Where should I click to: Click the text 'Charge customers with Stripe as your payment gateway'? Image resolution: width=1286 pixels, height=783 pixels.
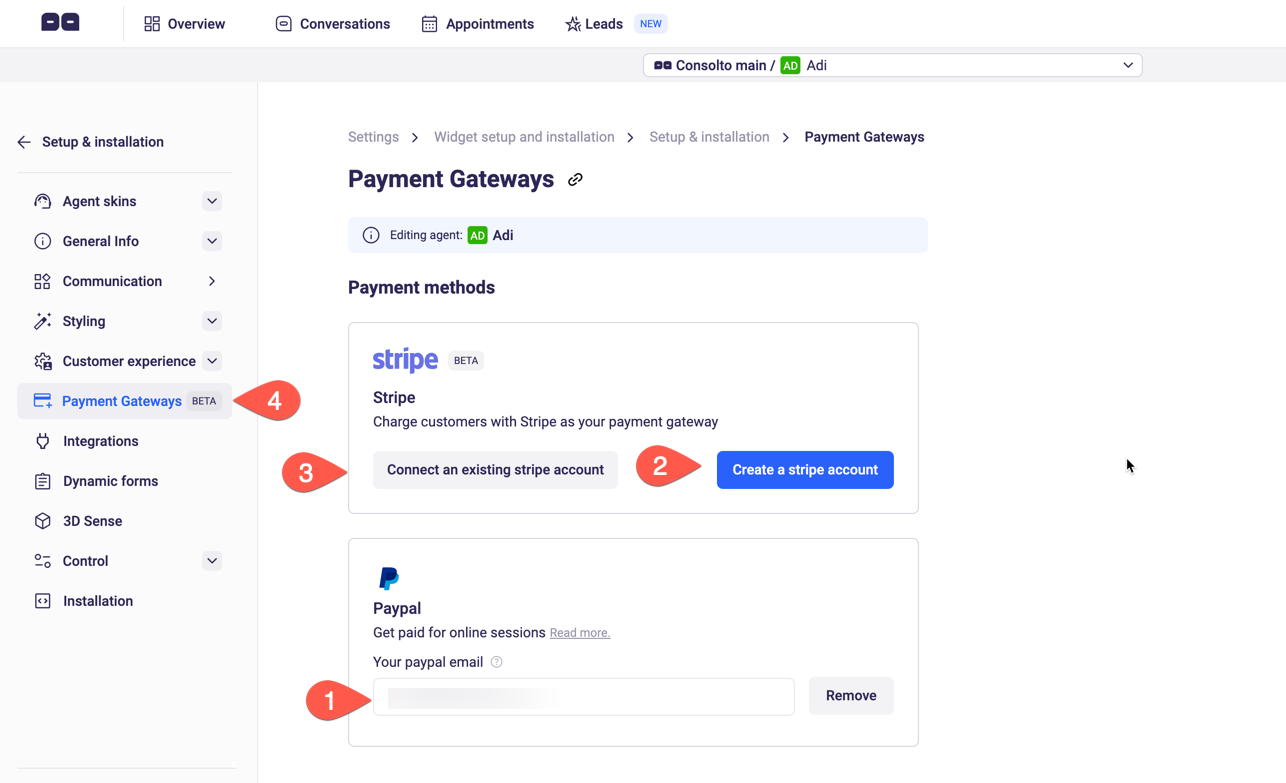pyautogui.click(x=545, y=422)
